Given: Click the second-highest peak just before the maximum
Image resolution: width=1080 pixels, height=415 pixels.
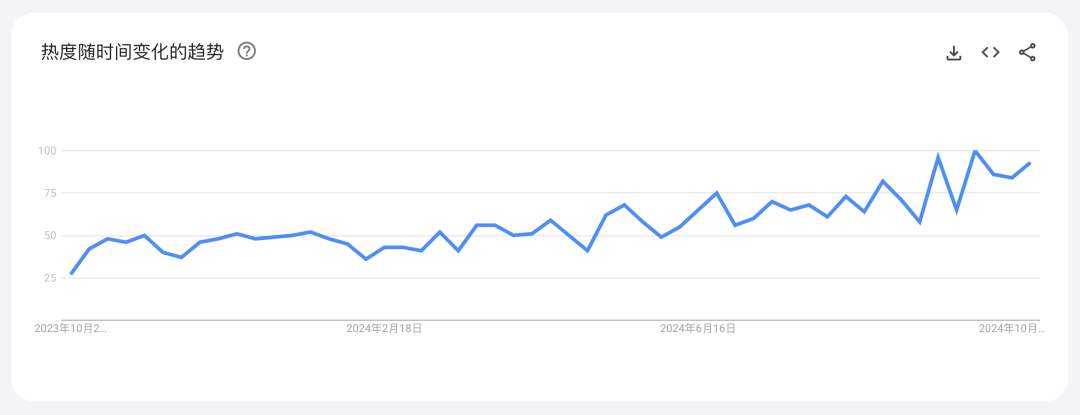Looking at the screenshot, I should [937, 156].
